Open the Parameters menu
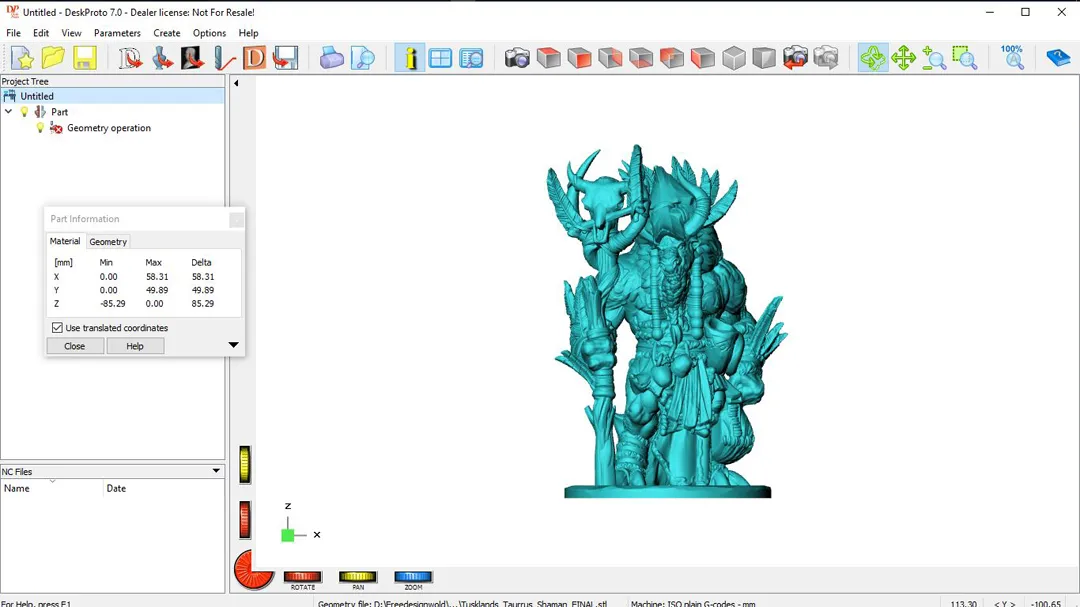Image resolution: width=1080 pixels, height=607 pixels. pyautogui.click(x=117, y=32)
